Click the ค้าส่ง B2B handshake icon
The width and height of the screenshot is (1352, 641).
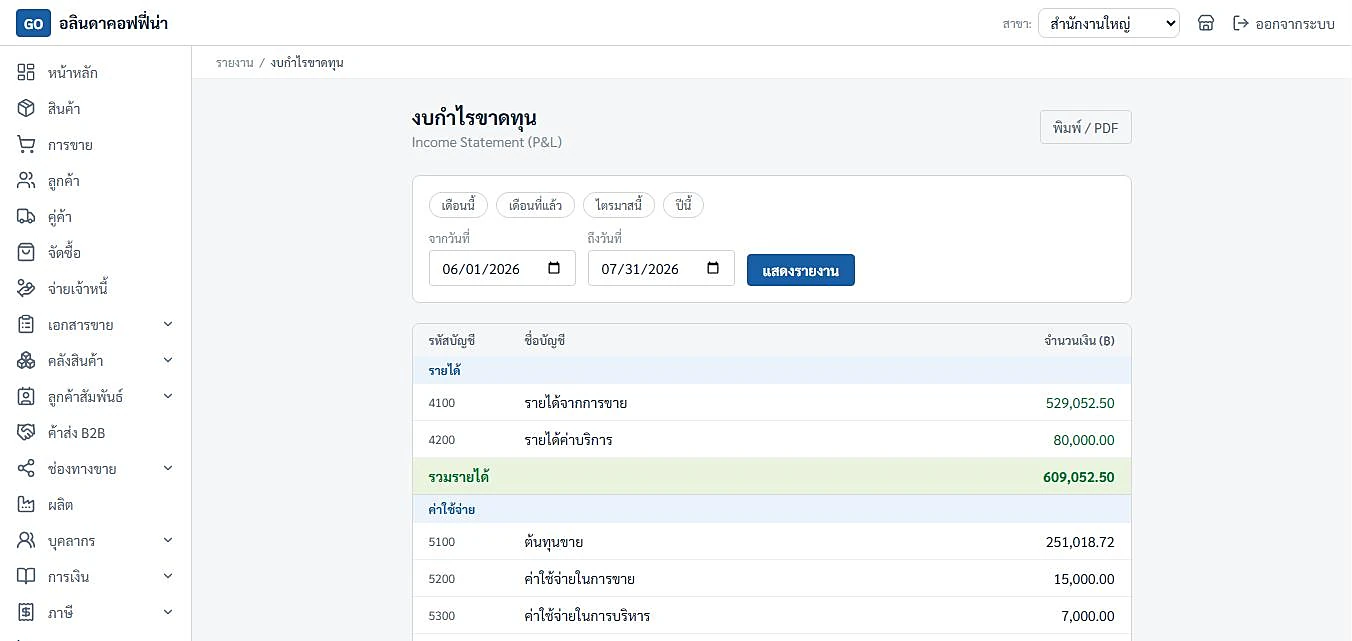click(26, 433)
